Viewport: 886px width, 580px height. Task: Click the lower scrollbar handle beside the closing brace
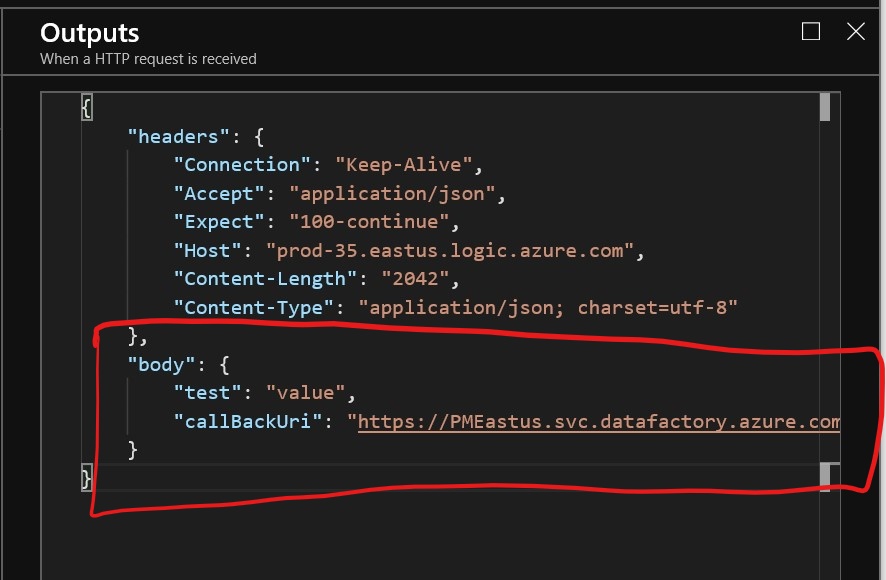tap(825, 475)
